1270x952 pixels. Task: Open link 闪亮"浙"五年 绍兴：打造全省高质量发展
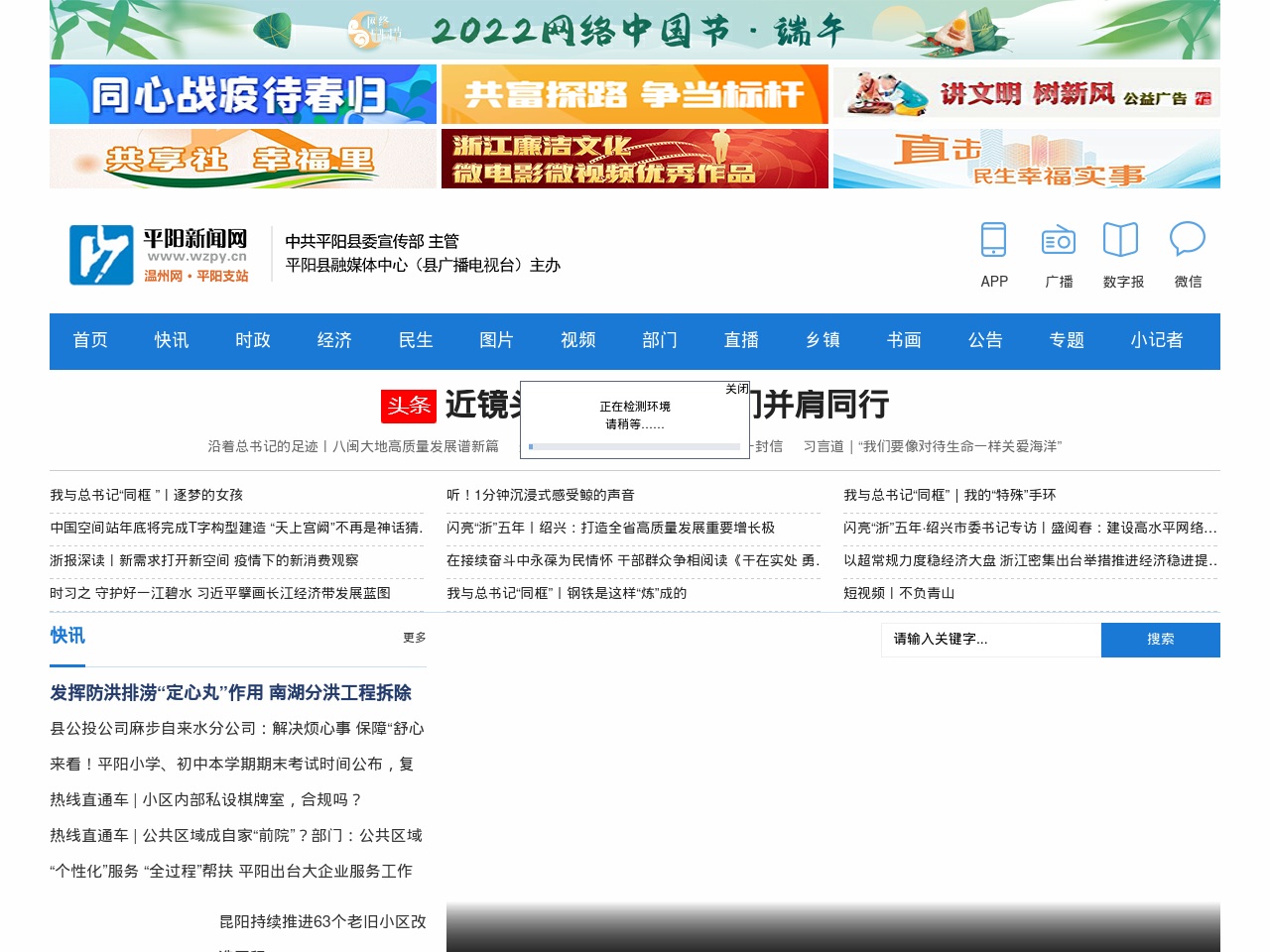pyautogui.click(x=611, y=528)
